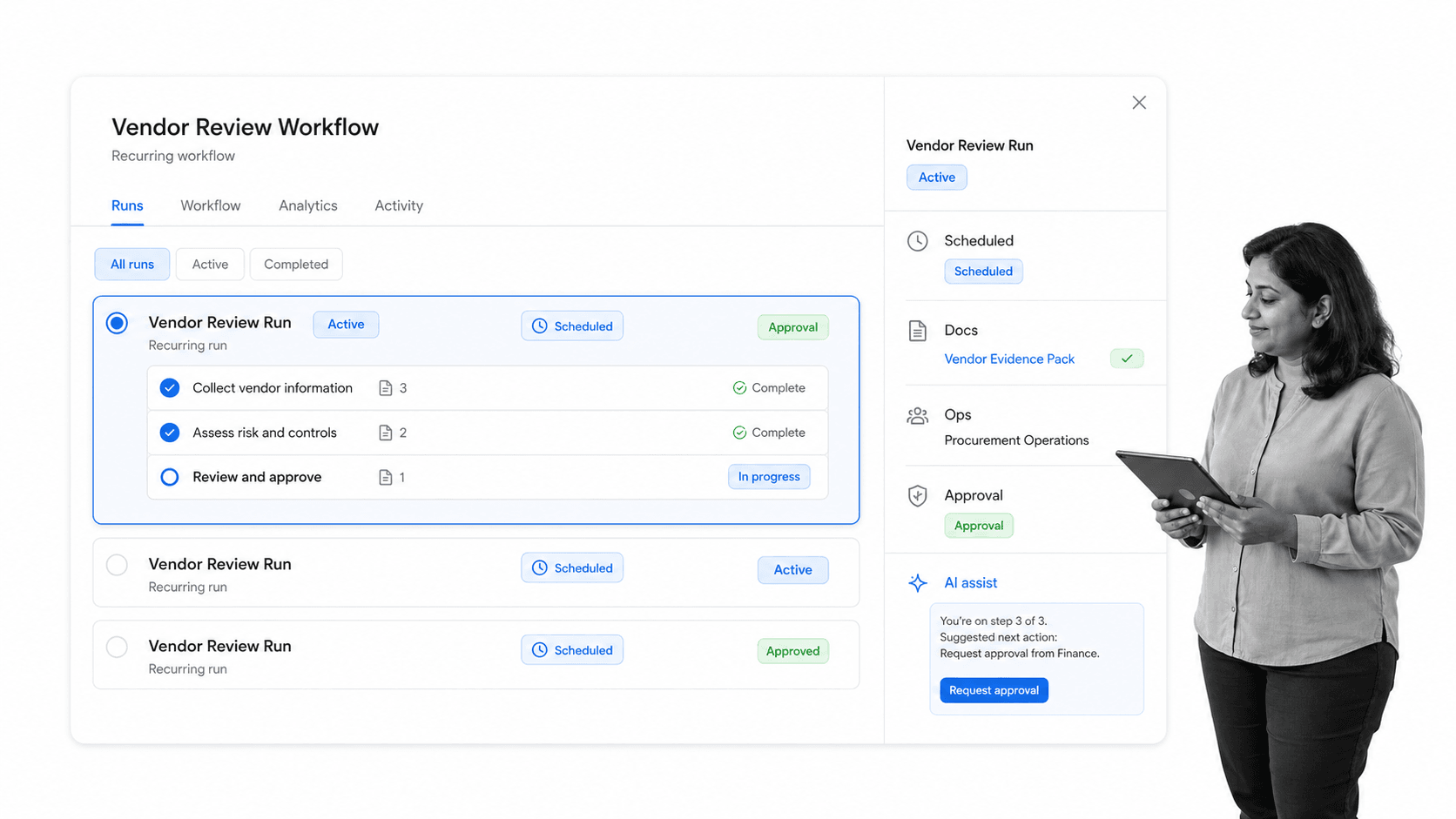
Task: Click the Procurement Operations text
Action: point(1016,440)
